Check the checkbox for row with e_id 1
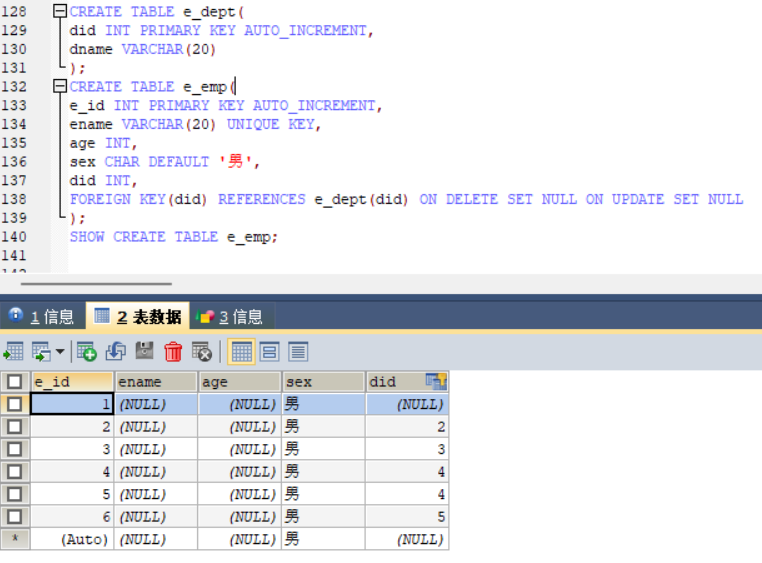Image resolution: width=762 pixels, height=563 pixels. 15,404
